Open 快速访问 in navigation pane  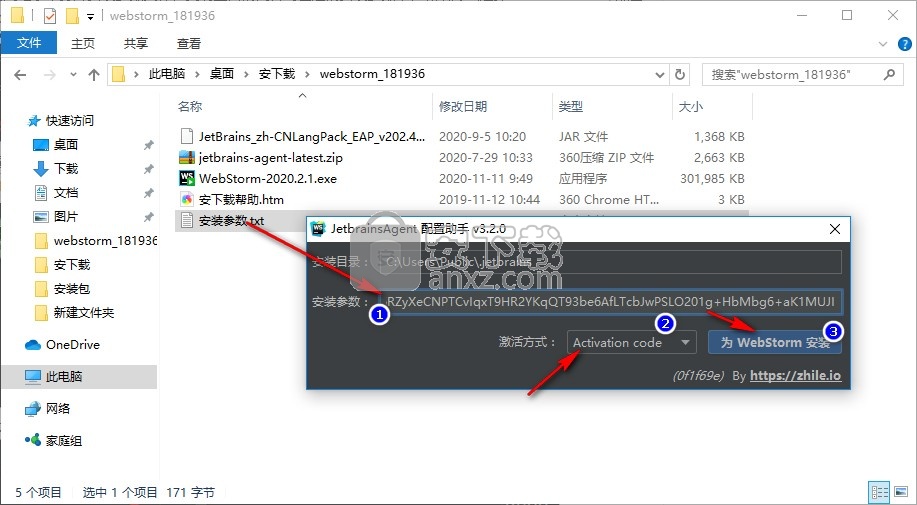70,120
